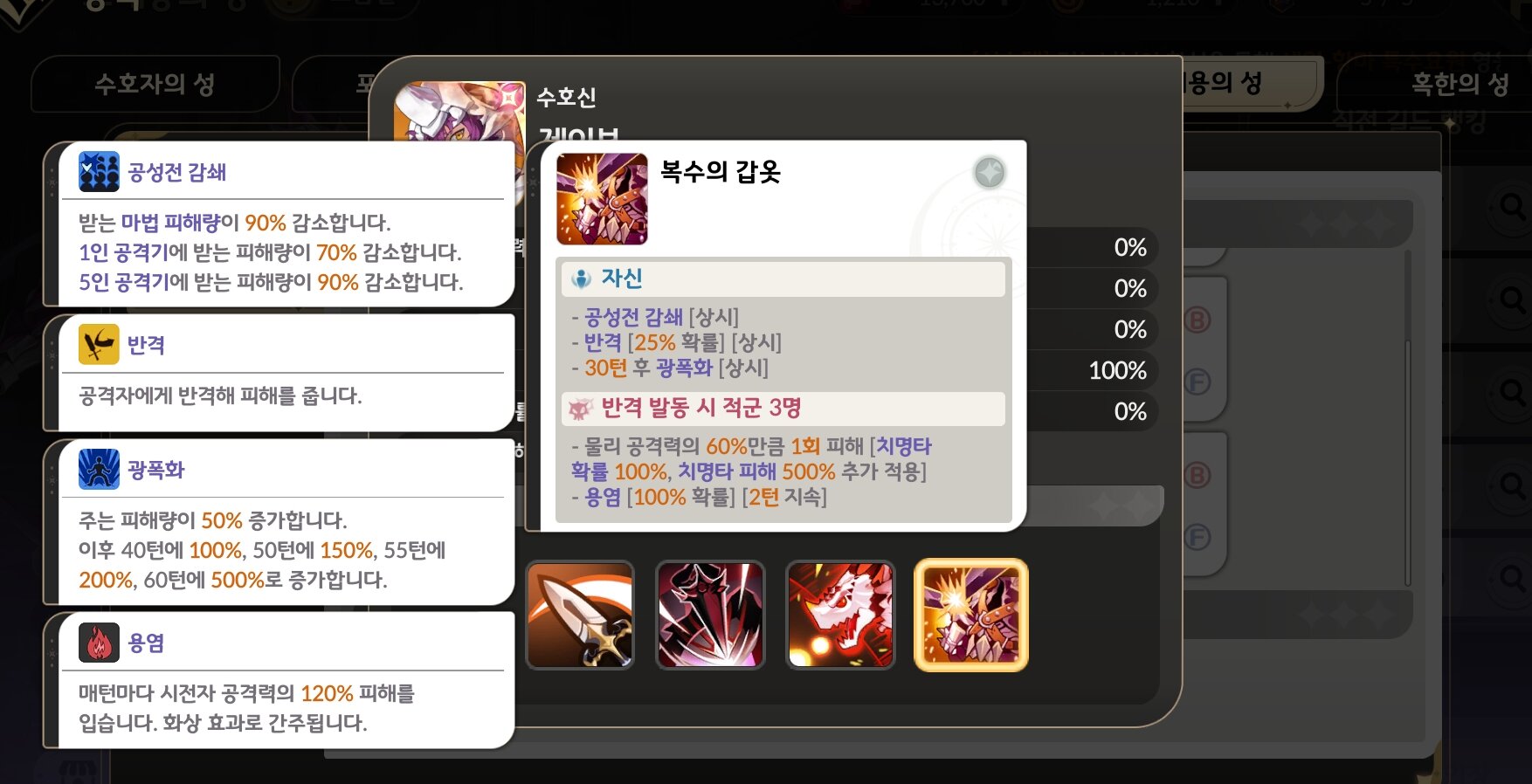The width and height of the screenshot is (1532, 784).
Task: Open the 수호자의 성 tab
Action: point(155,84)
